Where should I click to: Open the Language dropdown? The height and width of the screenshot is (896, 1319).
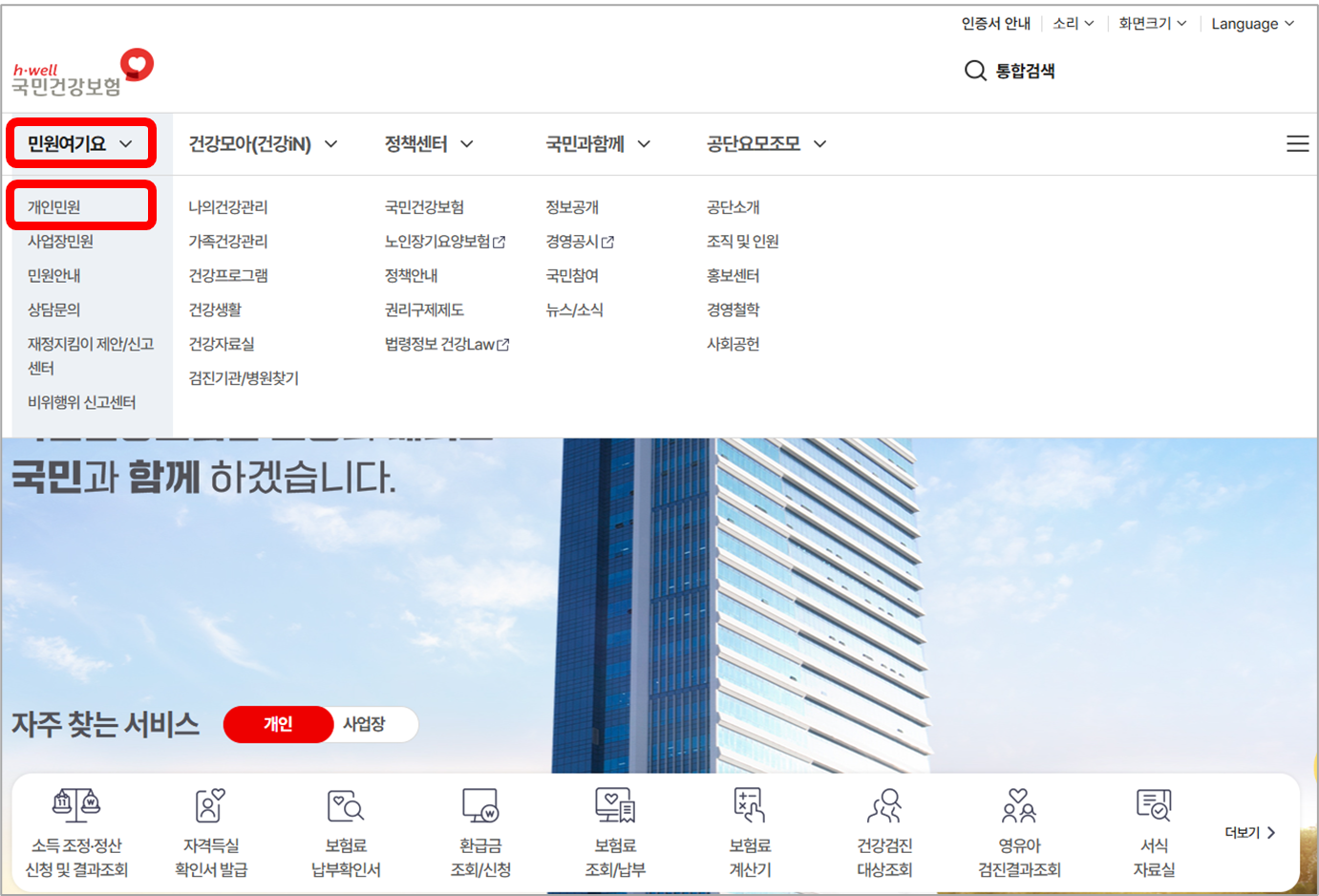click(1253, 23)
